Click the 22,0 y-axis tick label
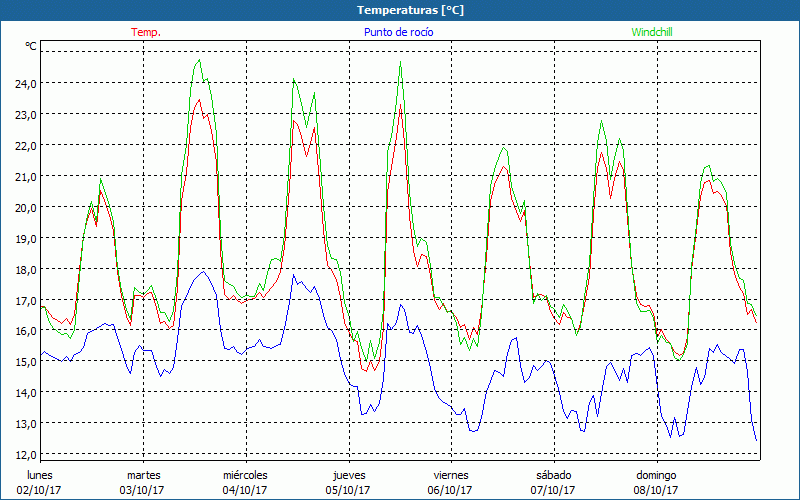Viewport: 800px width, 500px height. point(22,145)
